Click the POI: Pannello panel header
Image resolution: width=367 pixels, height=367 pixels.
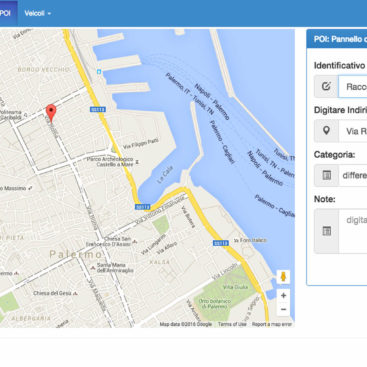pyautogui.click(x=337, y=39)
